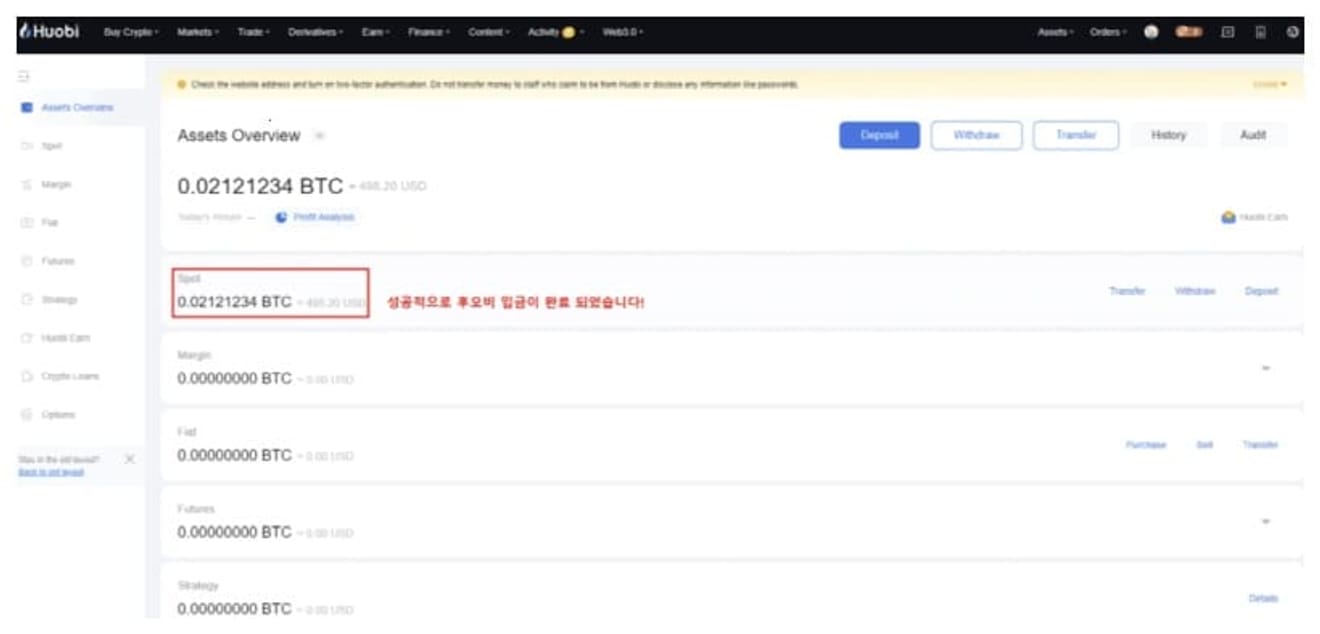Open the Buy Crypto dropdown menu

[132, 32]
